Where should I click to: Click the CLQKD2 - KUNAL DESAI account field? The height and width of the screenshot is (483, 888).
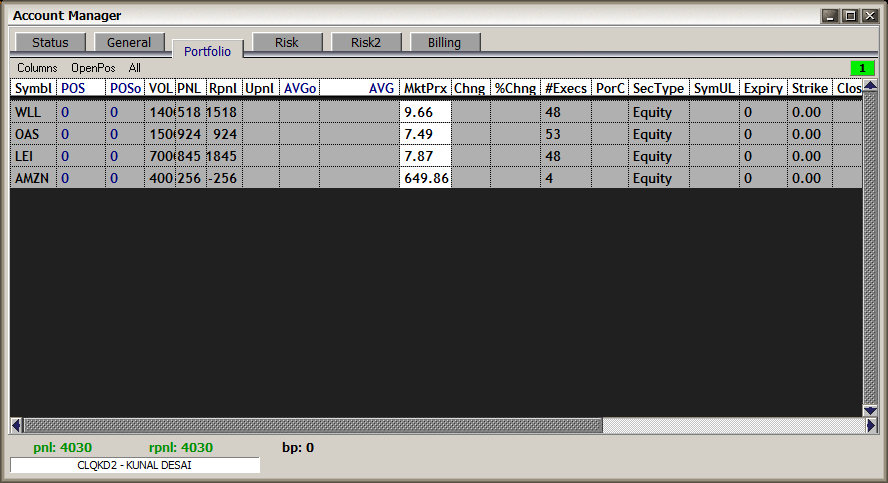[134, 465]
